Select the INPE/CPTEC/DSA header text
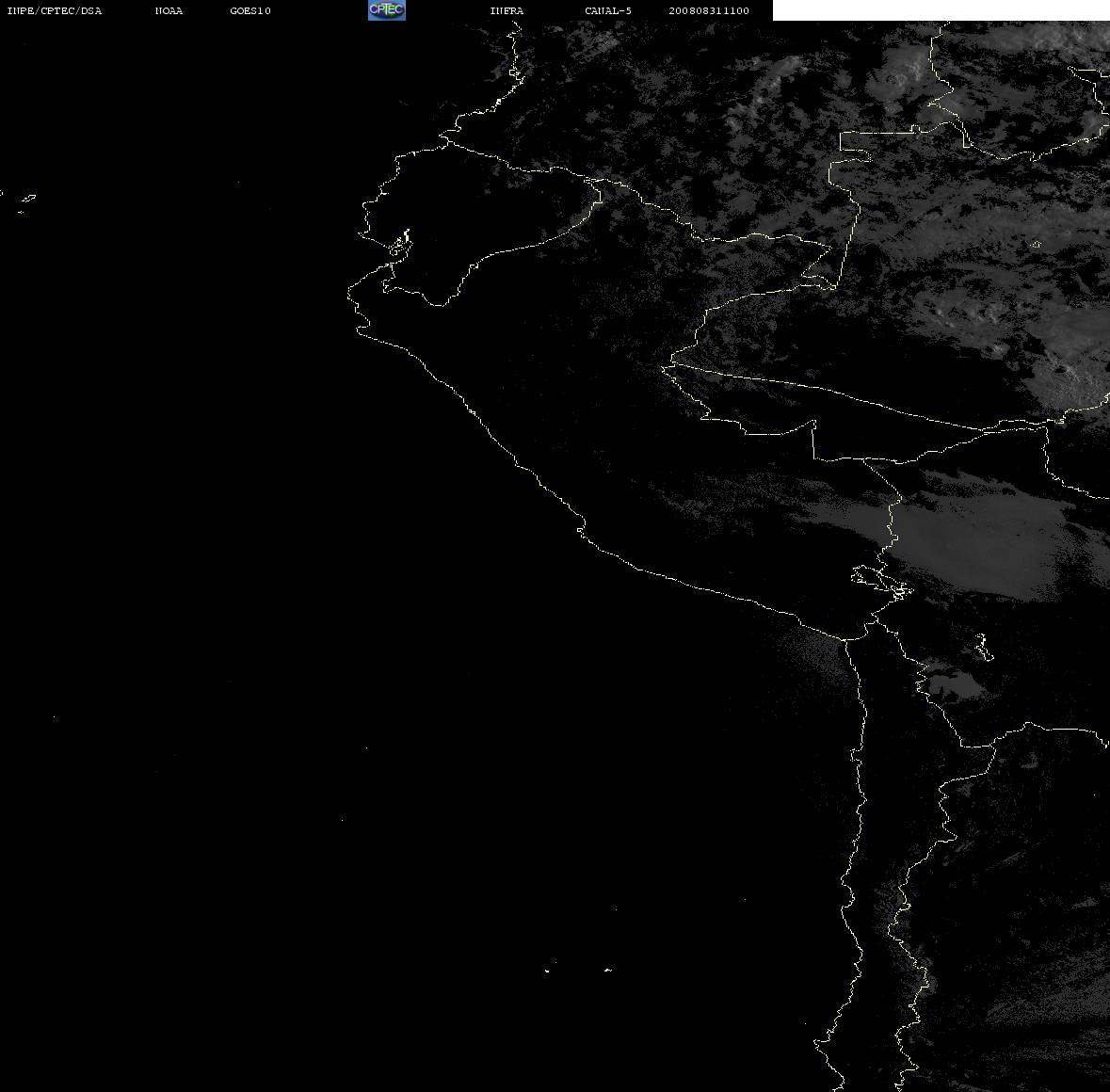 click(55, 10)
